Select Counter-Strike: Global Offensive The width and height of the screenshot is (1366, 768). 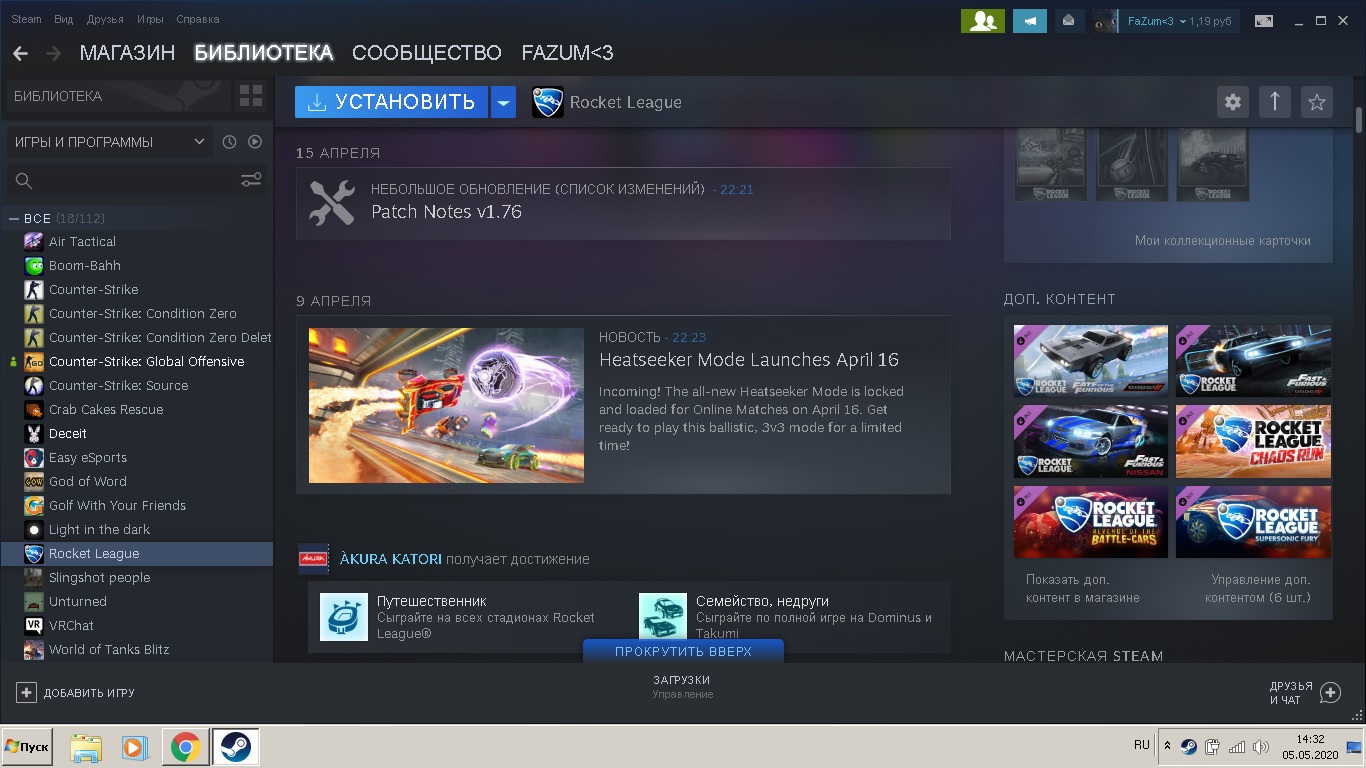click(x=137, y=361)
